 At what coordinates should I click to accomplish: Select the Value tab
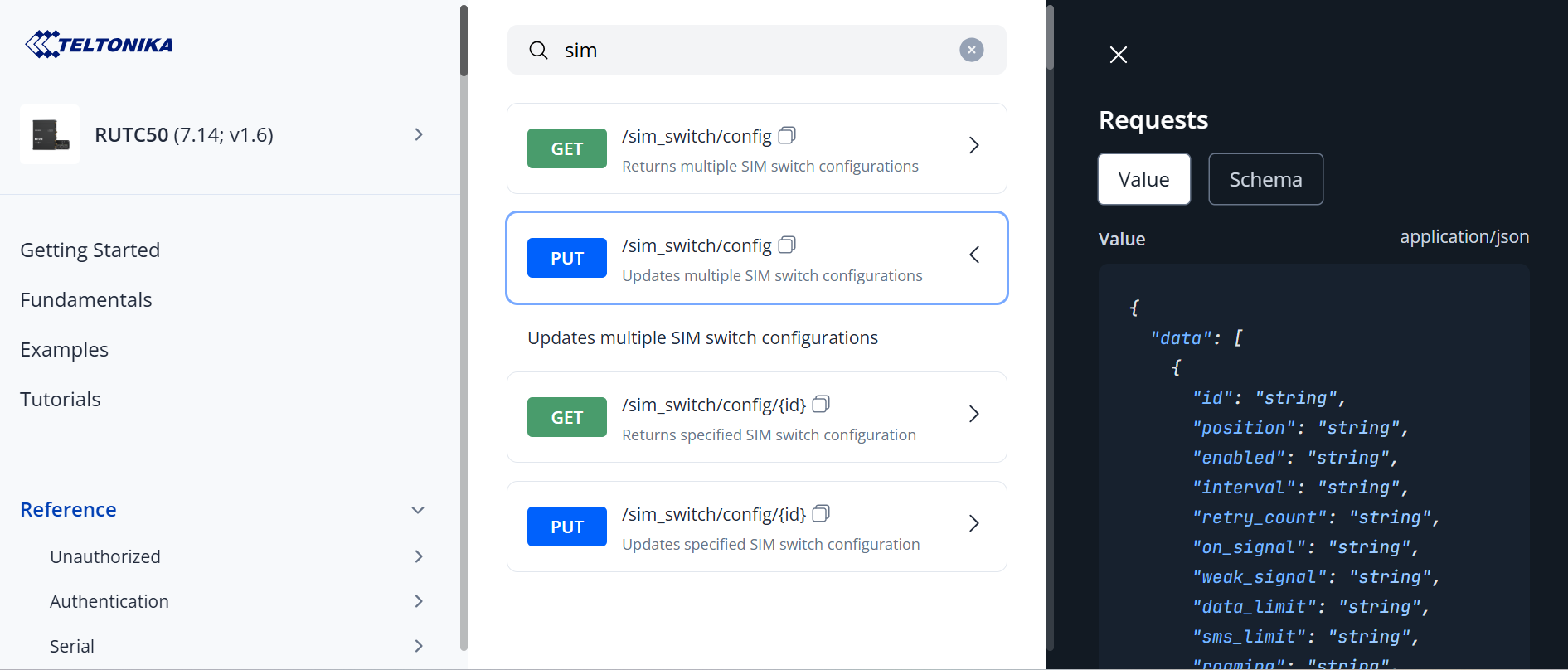click(x=1143, y=179)
